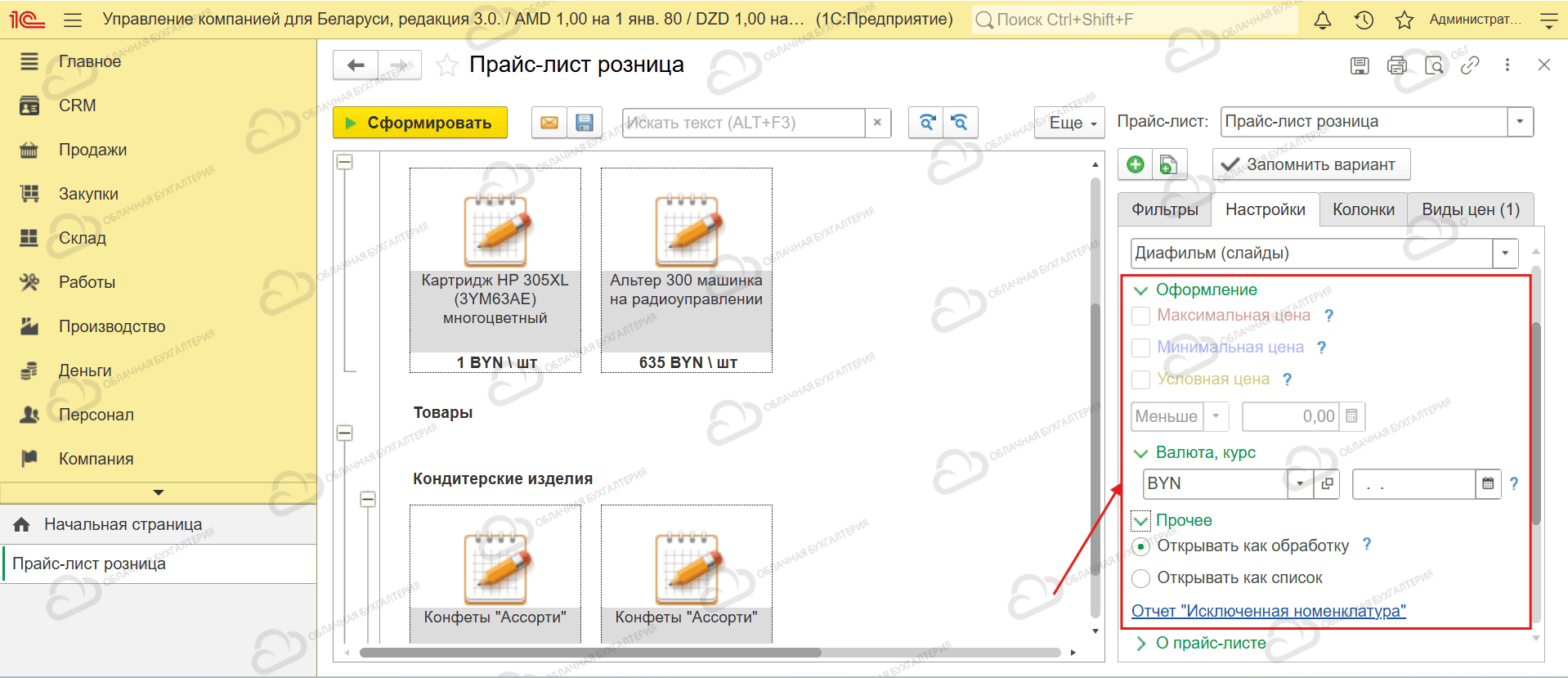Send price list by email icon
This screenshot has width=1568, height=678.
[x=549, y=123]
